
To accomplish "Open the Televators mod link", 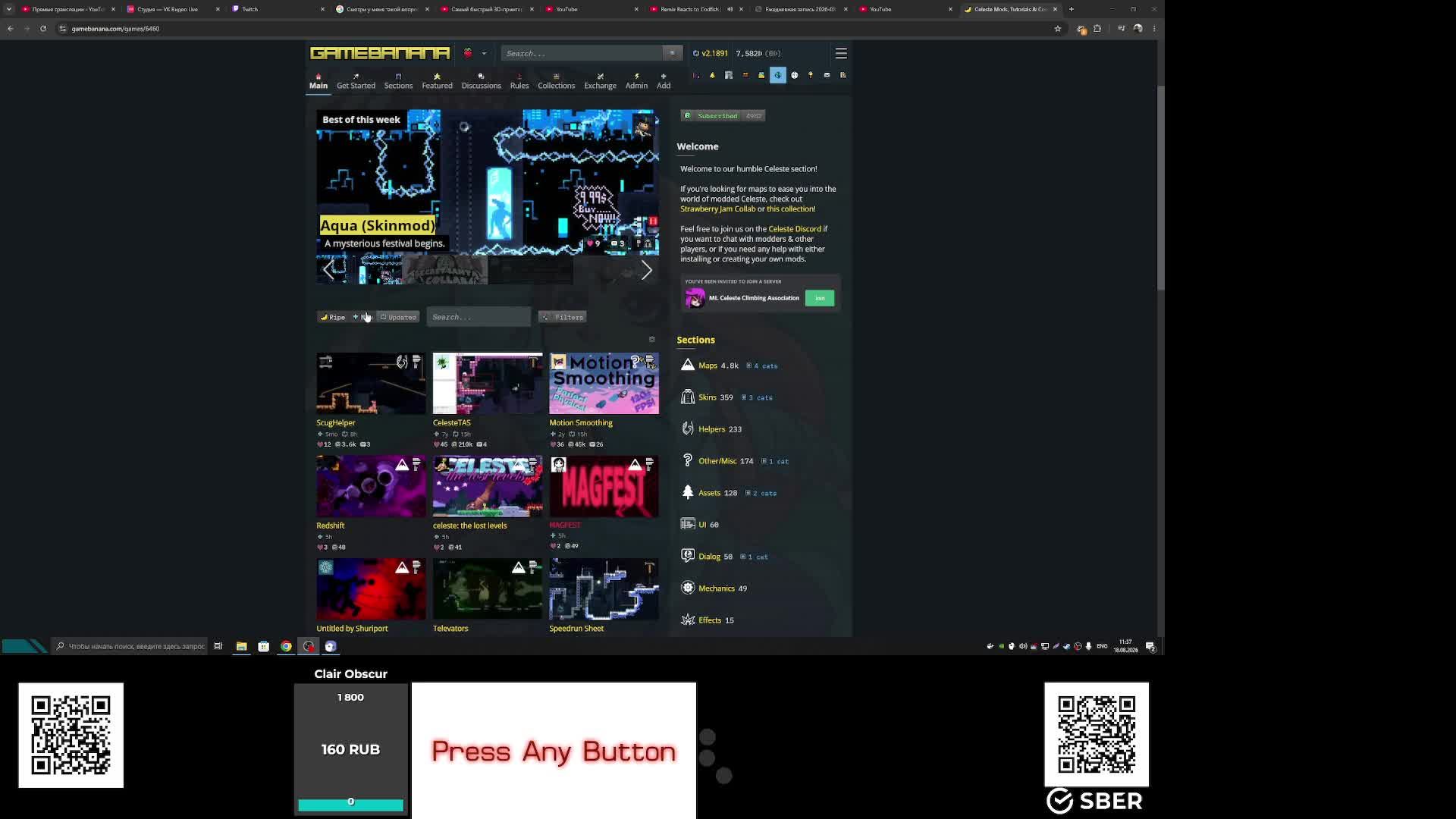I will [450, 629].
